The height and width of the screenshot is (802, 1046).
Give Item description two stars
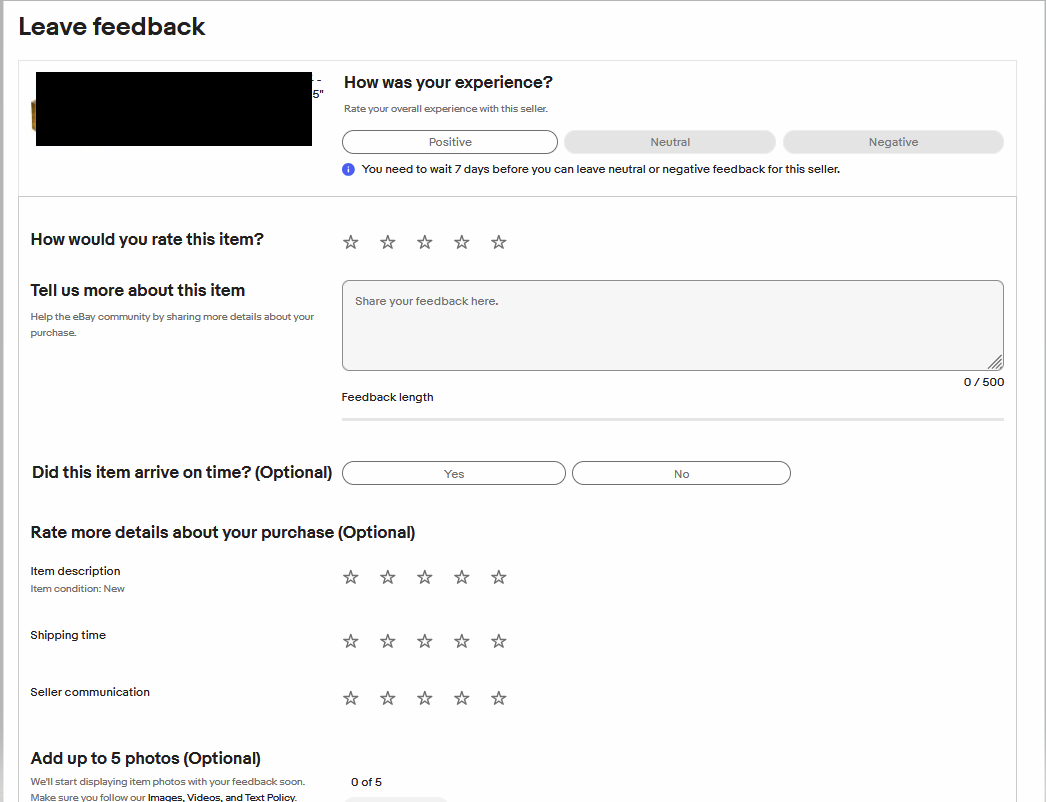coord(388,577)
